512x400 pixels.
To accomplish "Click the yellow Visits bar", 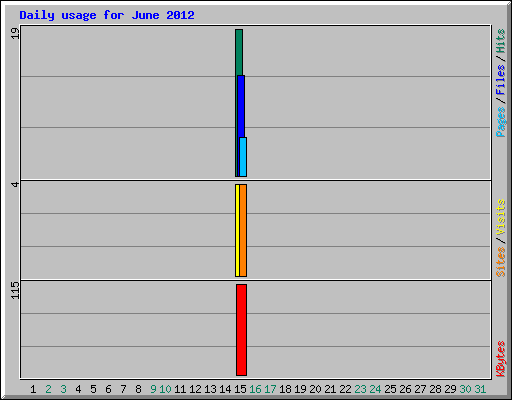I will [237, 230].
